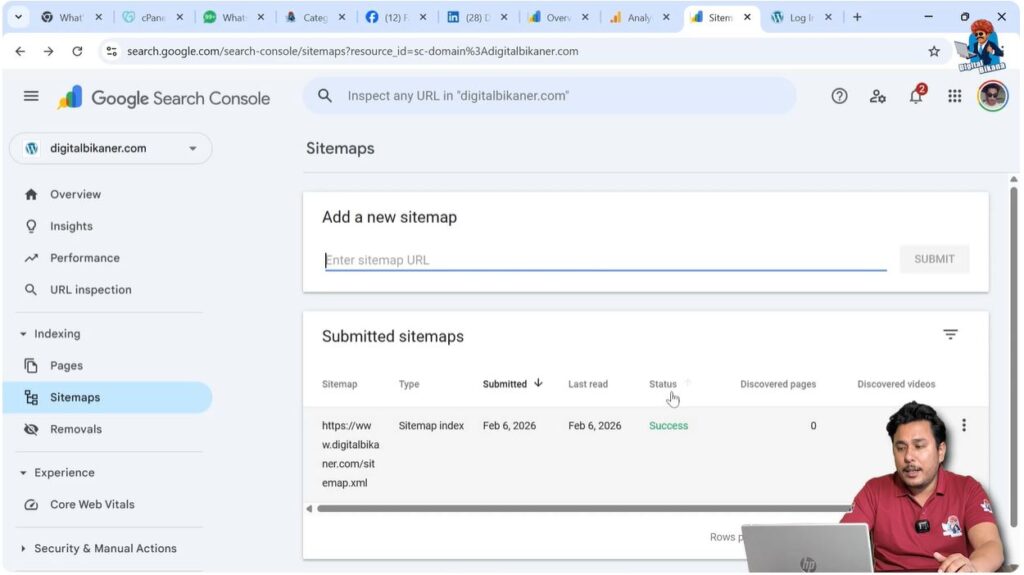Image resolution: width=1024 pixels, height=575 pixels.
Task: Go back to previous page
Action: [20, 51]
